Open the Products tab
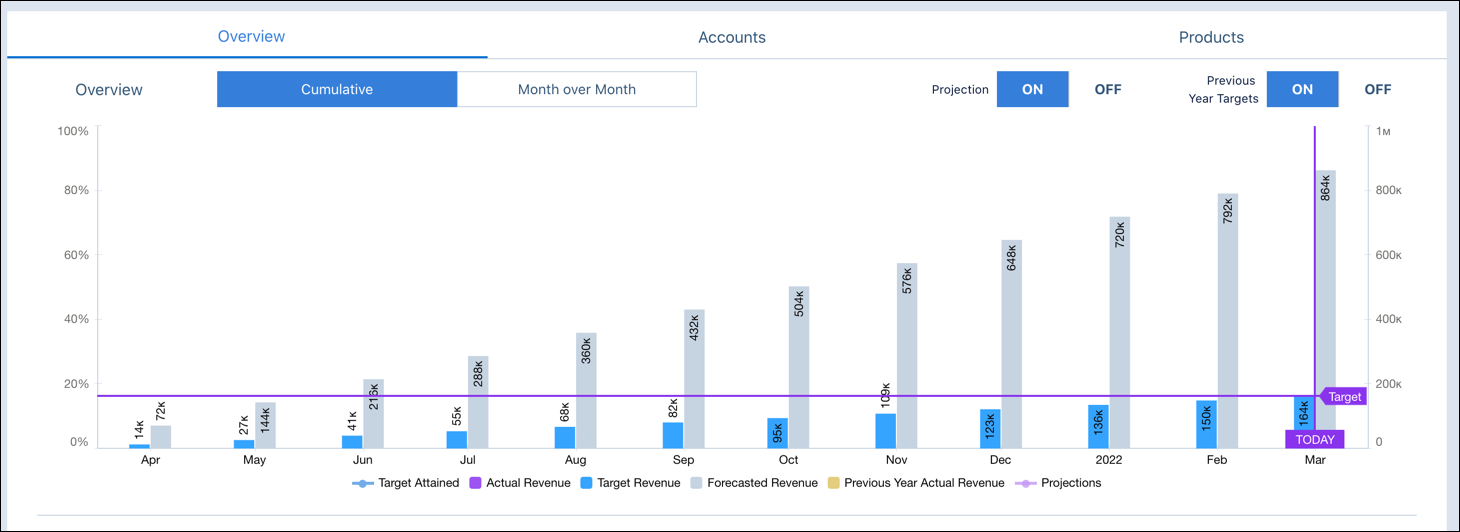This screenshot has width=1460, height=532. click(x=1211, y=37)
